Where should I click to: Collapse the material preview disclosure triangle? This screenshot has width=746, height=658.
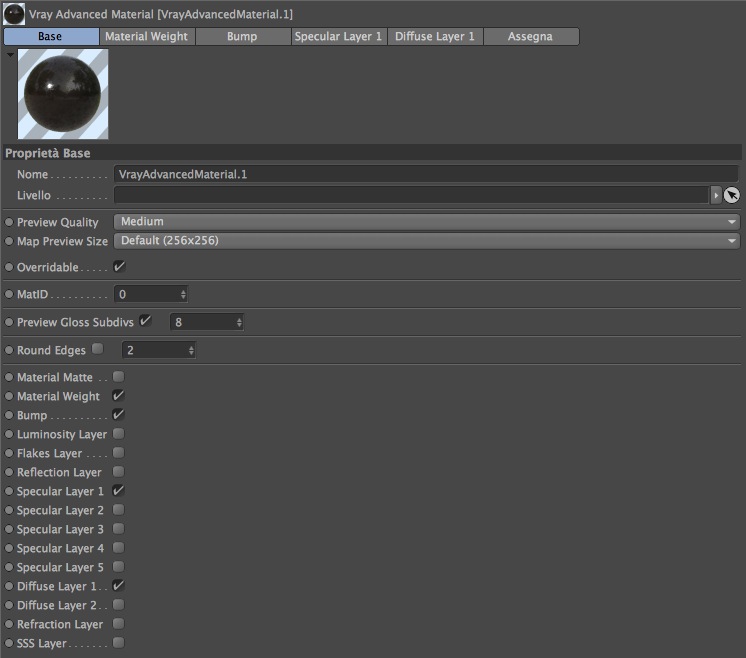pyautogui.click(x=10, y=55)
